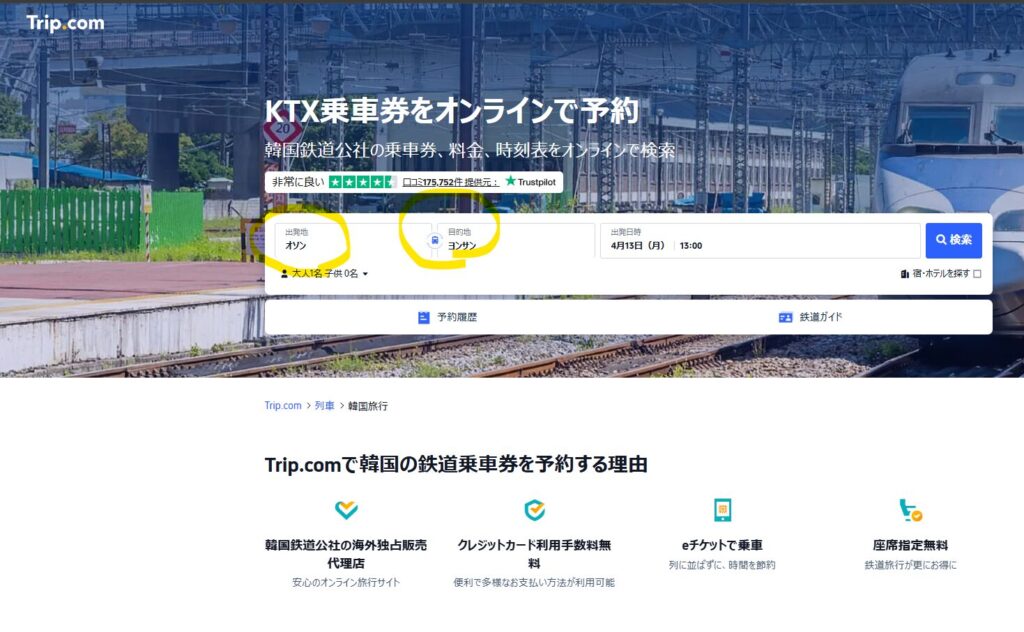Enable the 宿・ホテルを探す checkbox
The width and height of the screenshot is (1024, 632).
(x=977, y=274)
